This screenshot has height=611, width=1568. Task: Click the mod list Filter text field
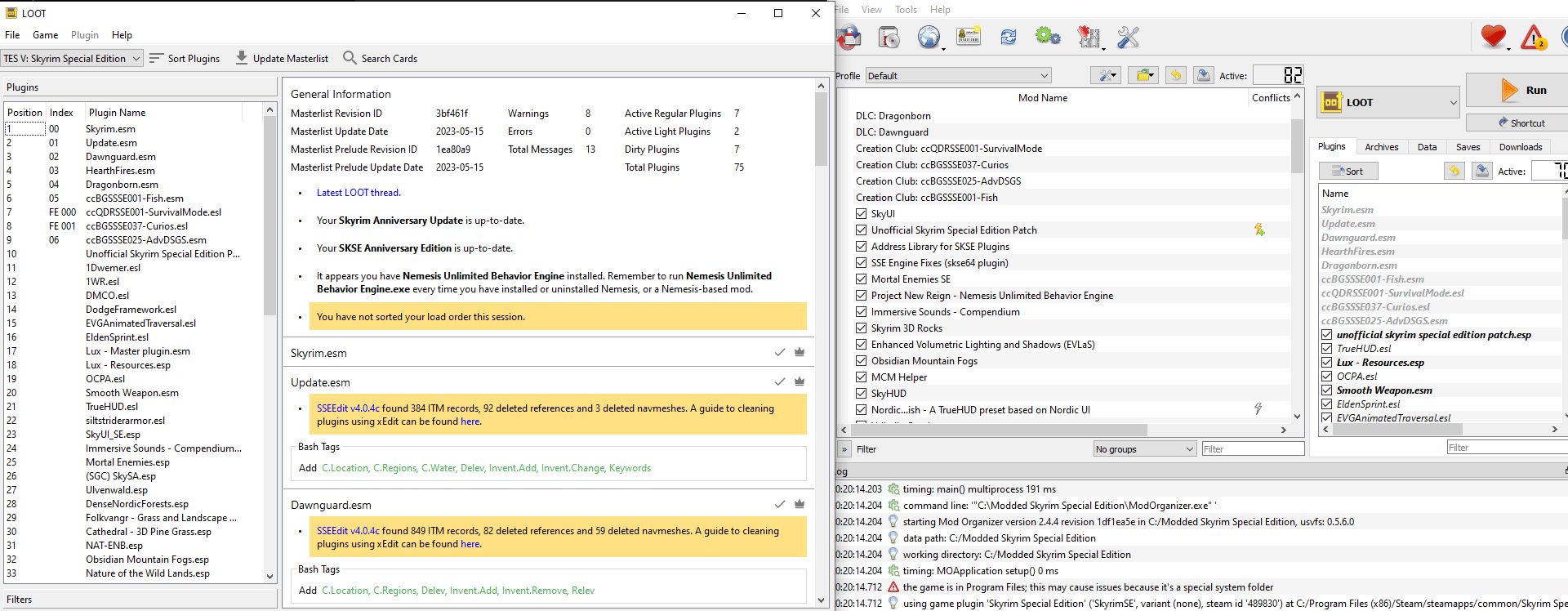(1253, 448)
